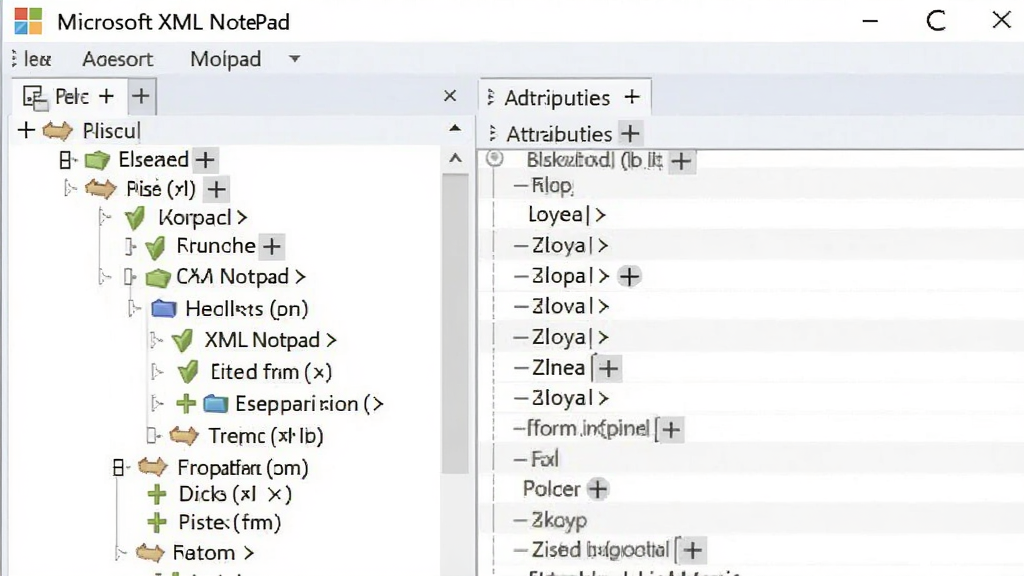Image resolution: width=1024 pixels, height=576 pixels.
Task: Open the leα menu
Action: 37,59
